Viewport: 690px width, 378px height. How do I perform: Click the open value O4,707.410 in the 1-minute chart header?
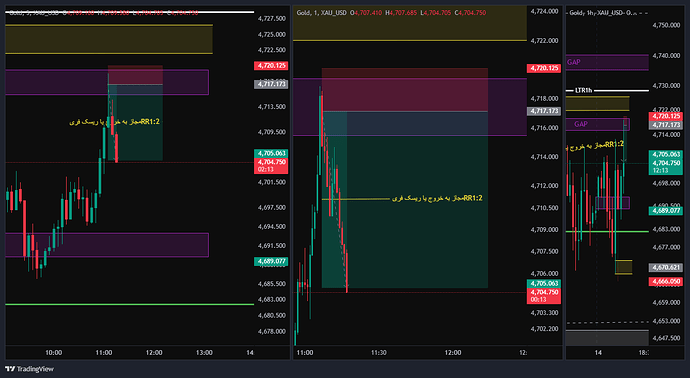coord(366,13)
